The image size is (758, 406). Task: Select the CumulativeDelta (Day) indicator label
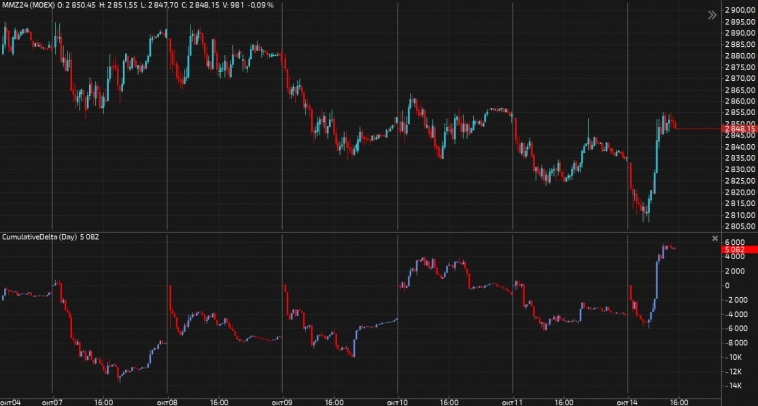click(39, 237)
